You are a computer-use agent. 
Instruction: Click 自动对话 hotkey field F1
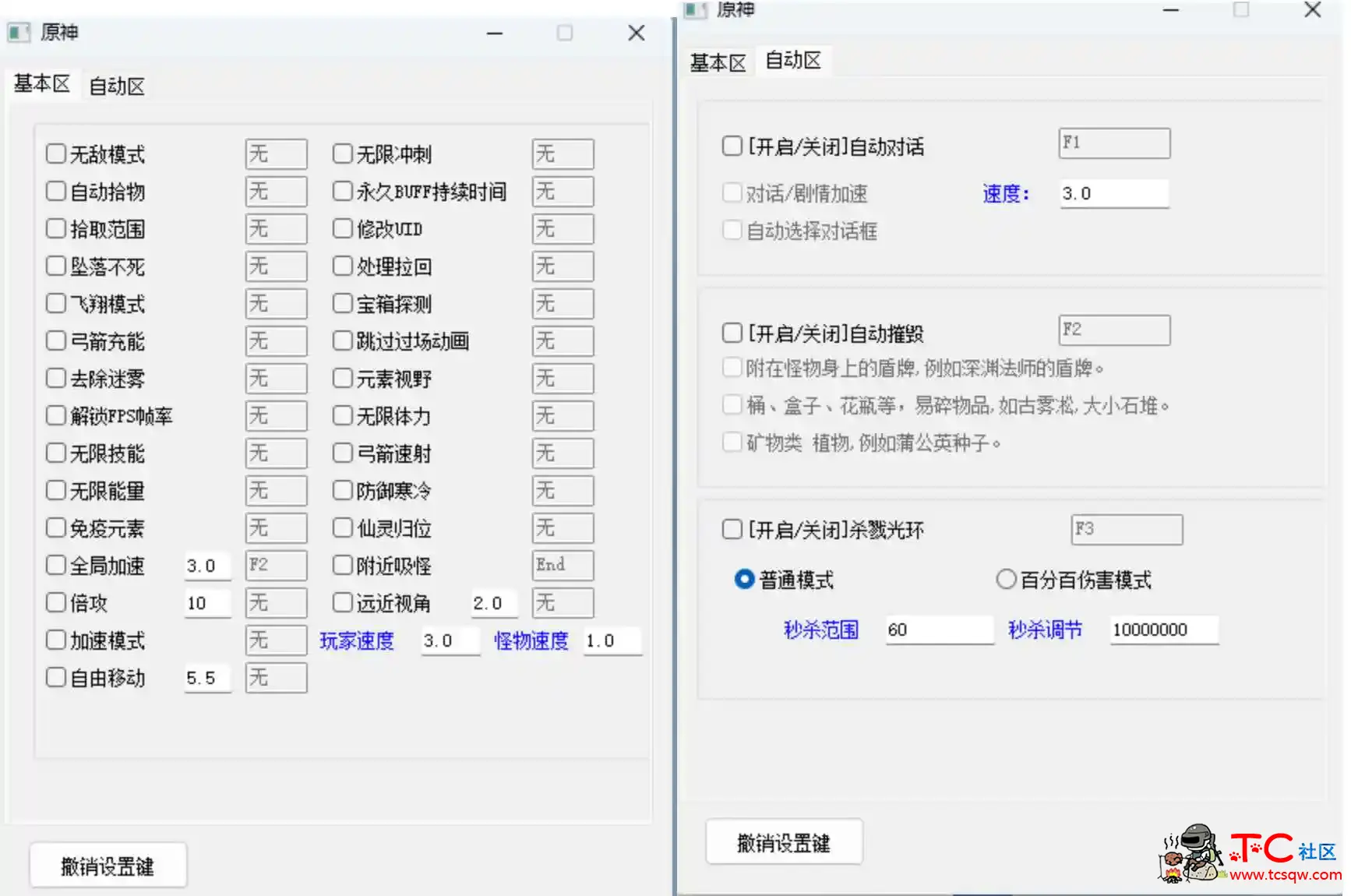pos(1115,143)
